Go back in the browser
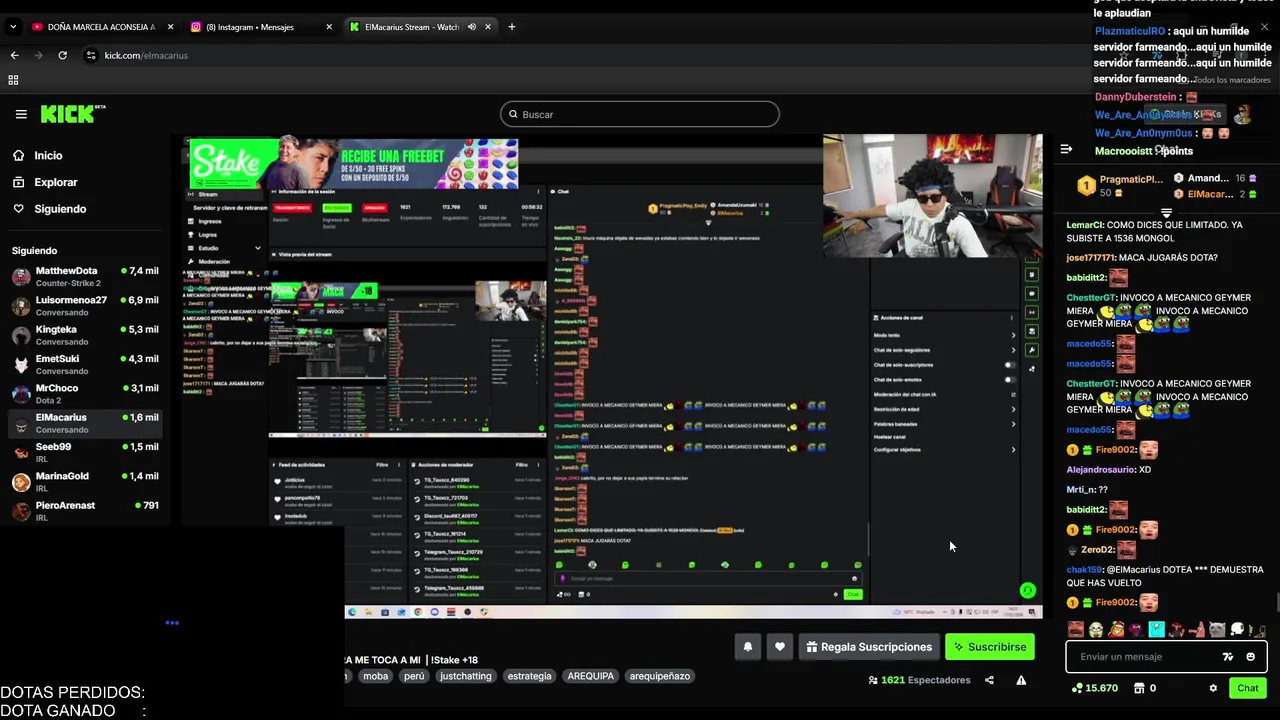1280x720 pixels. click(14, 55)
